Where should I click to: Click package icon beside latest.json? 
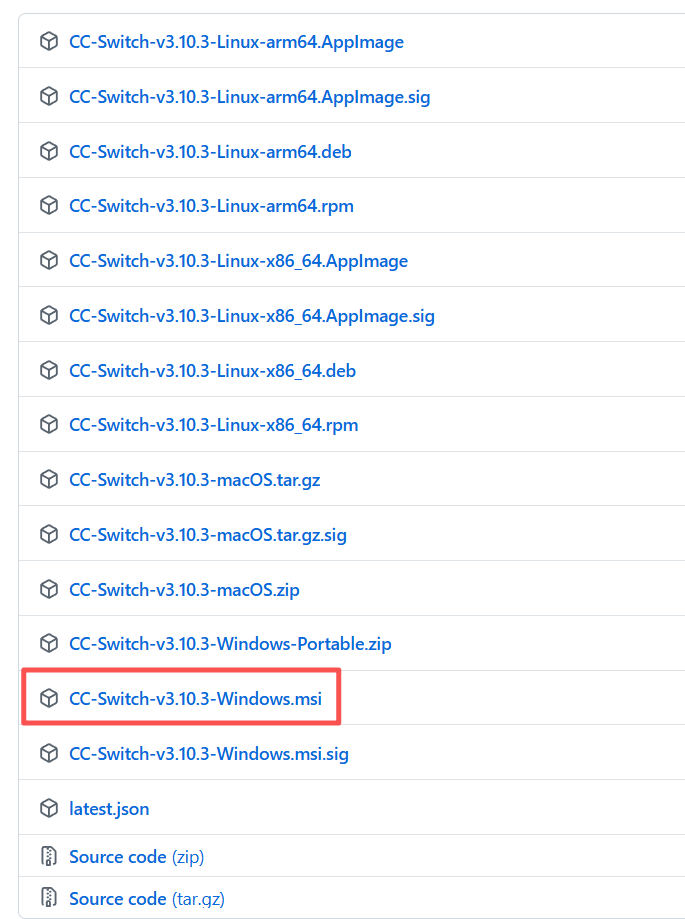[49, 808]
